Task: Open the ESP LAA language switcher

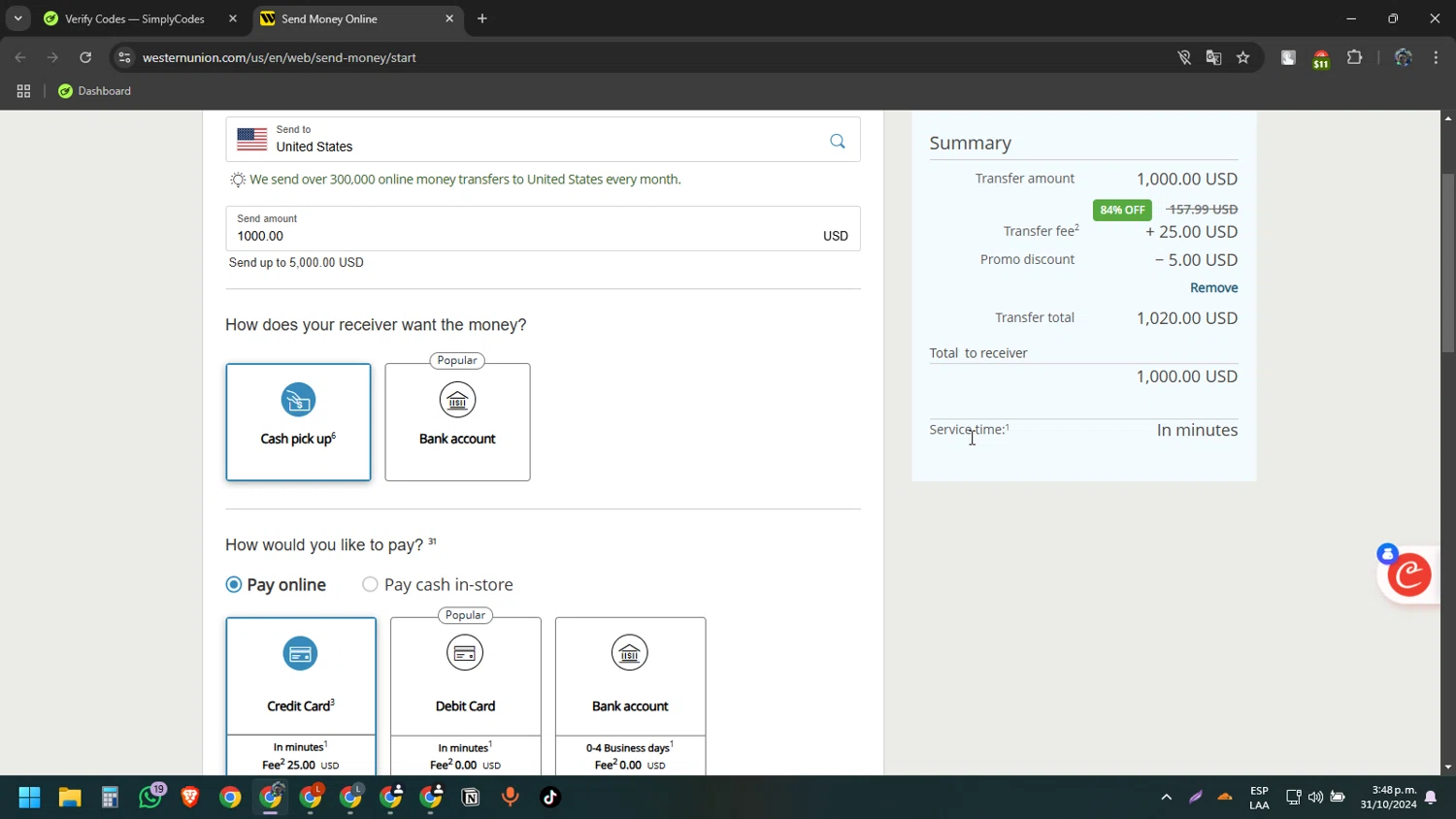Action: click(x=1259, y=798)
